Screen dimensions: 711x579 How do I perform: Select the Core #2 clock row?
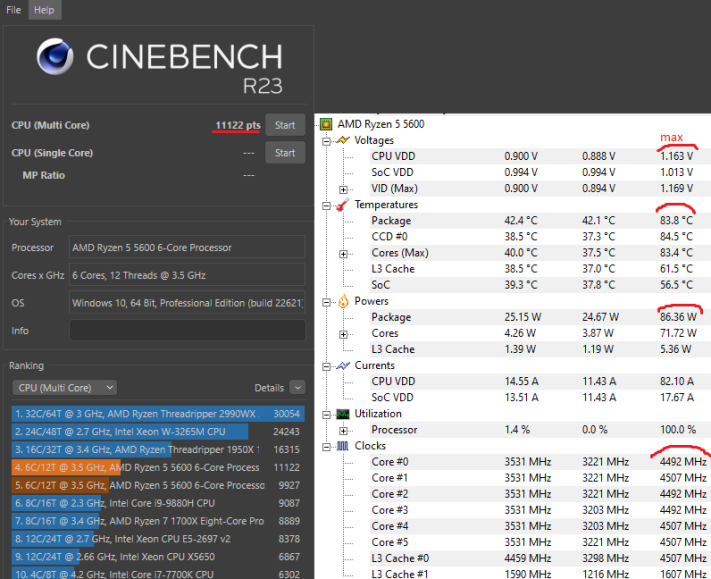pyautogui.click(x=540, y=494)
